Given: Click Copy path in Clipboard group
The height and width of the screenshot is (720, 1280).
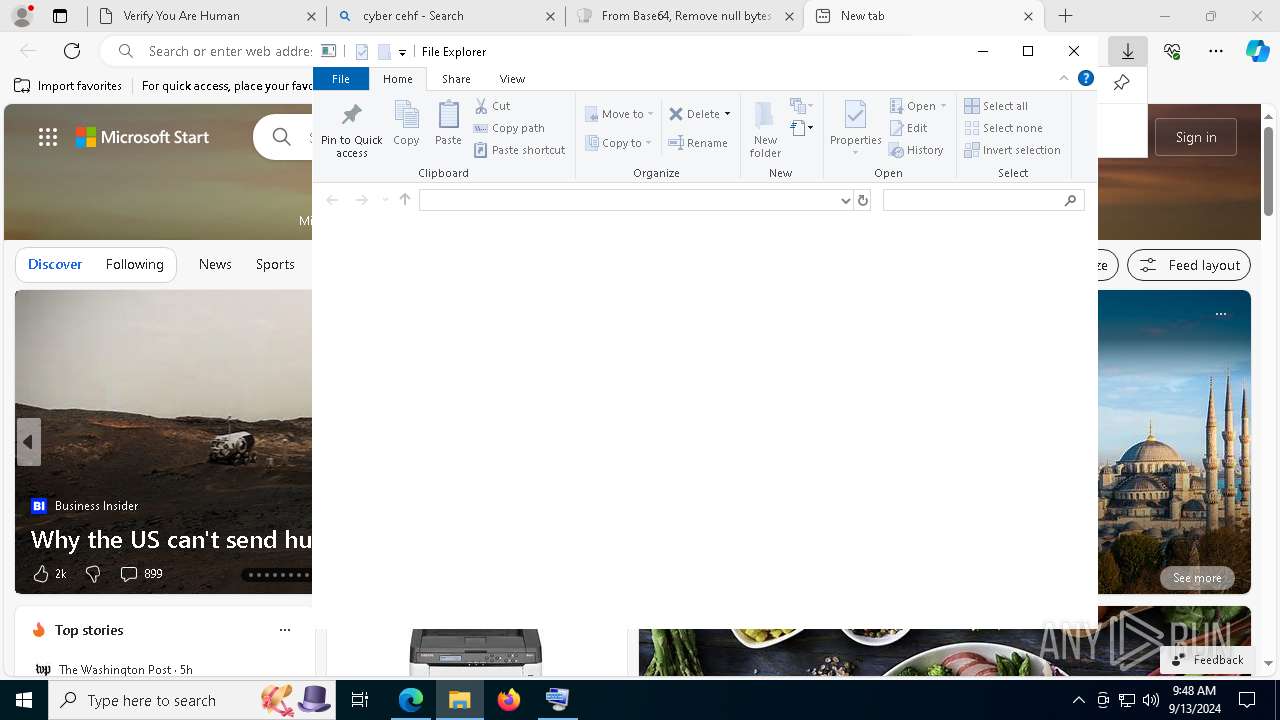Looking at the screenshot, I should tap(509, 128).
